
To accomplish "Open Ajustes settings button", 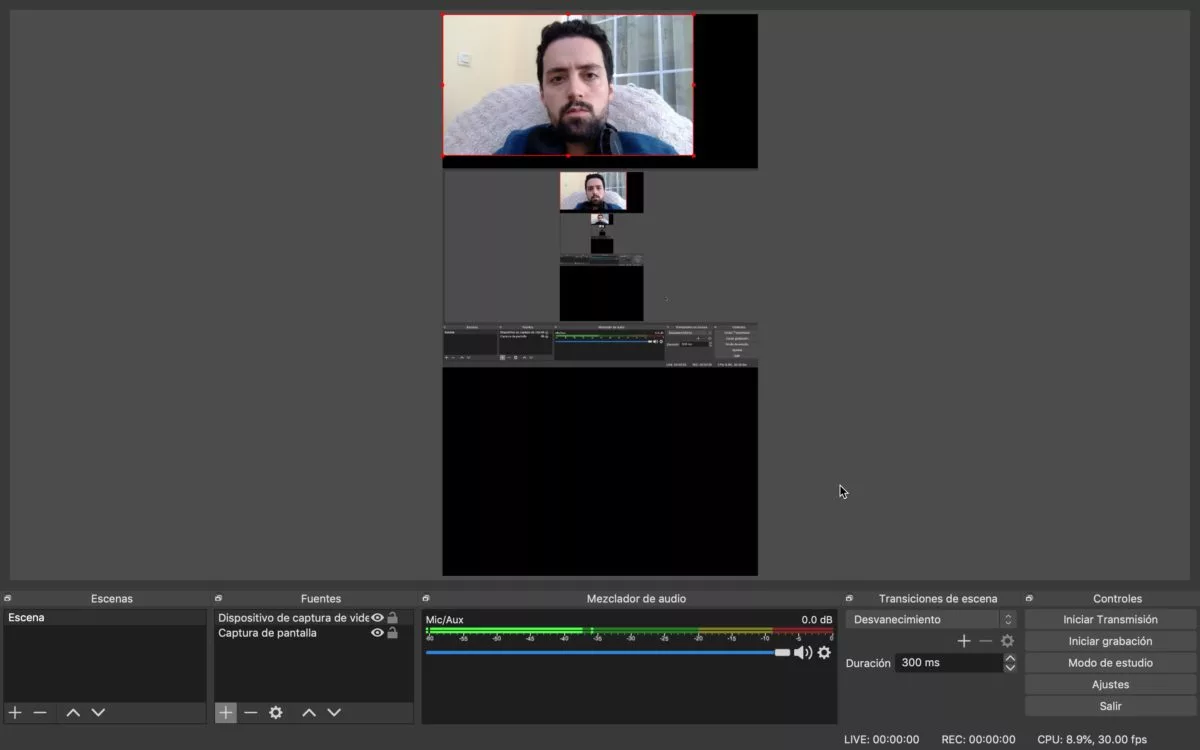I will [1110, 685].
